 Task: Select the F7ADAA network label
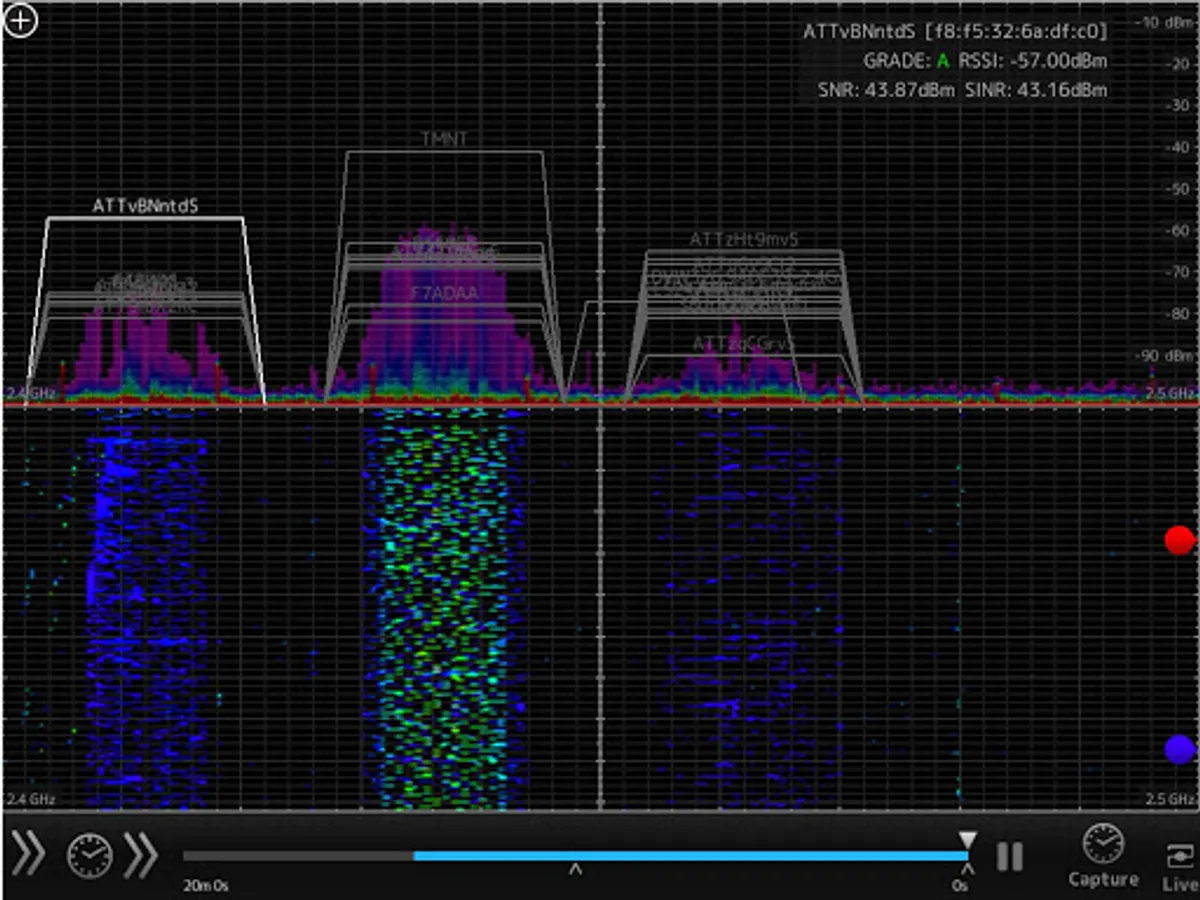(x=444, y=293)
